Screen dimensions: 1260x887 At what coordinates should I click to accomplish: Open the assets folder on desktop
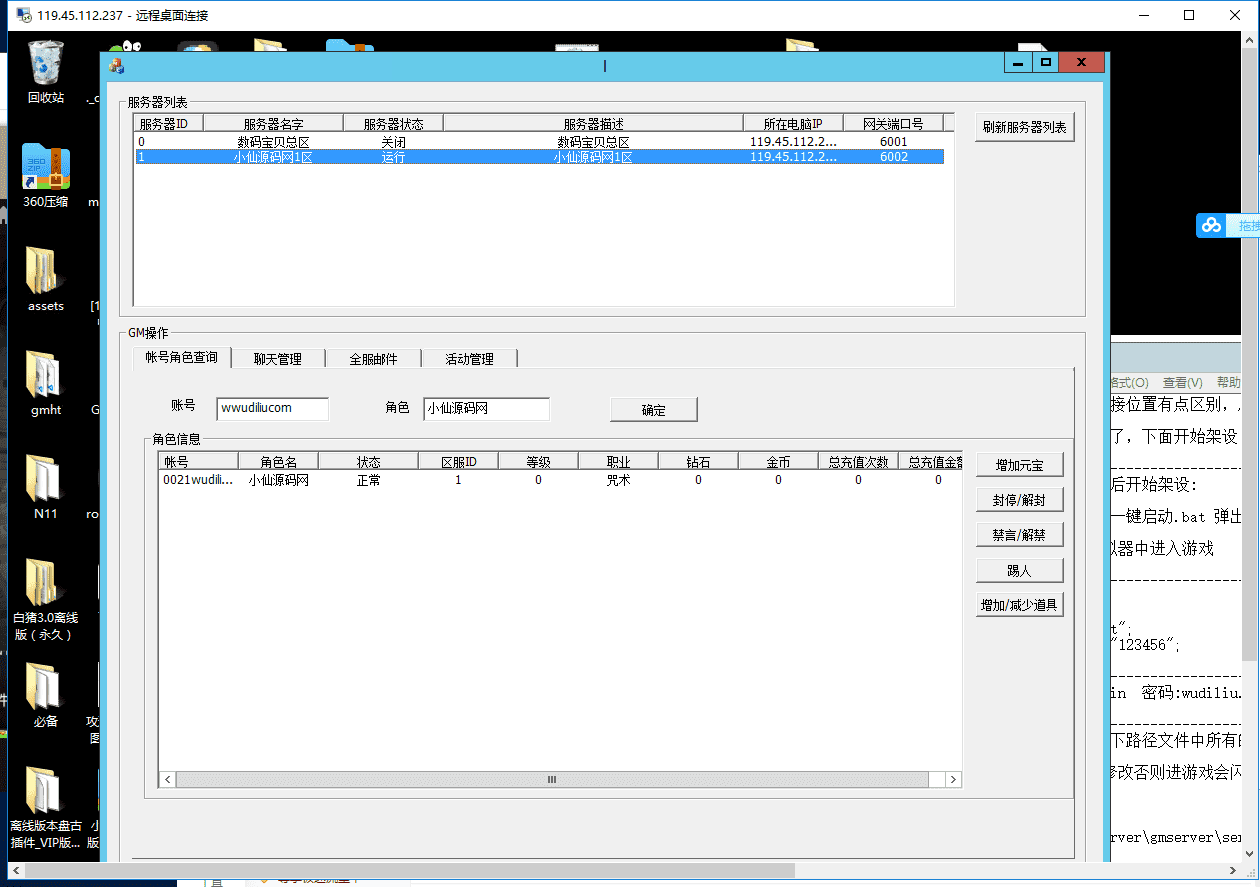pyautogui.click(x=46, y=279)
